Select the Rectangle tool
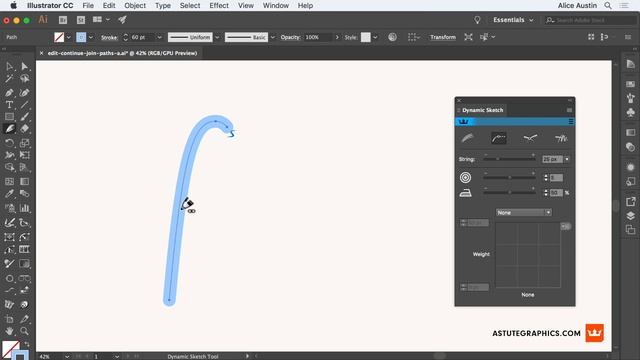The image size is (640, 360). pyautogui.click(x=9, y=117)
